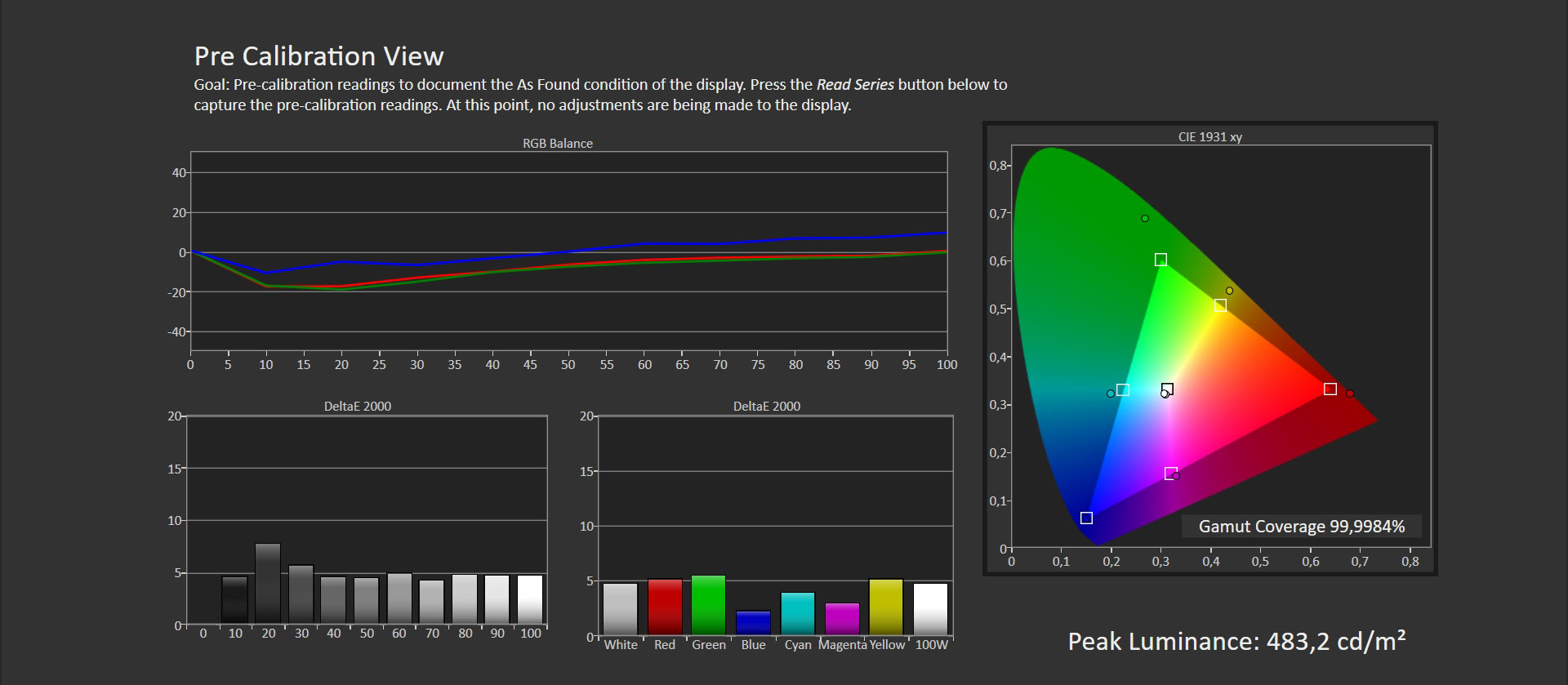
Task: Click the green target square in CIE diagram
Action: [1160, 260]
